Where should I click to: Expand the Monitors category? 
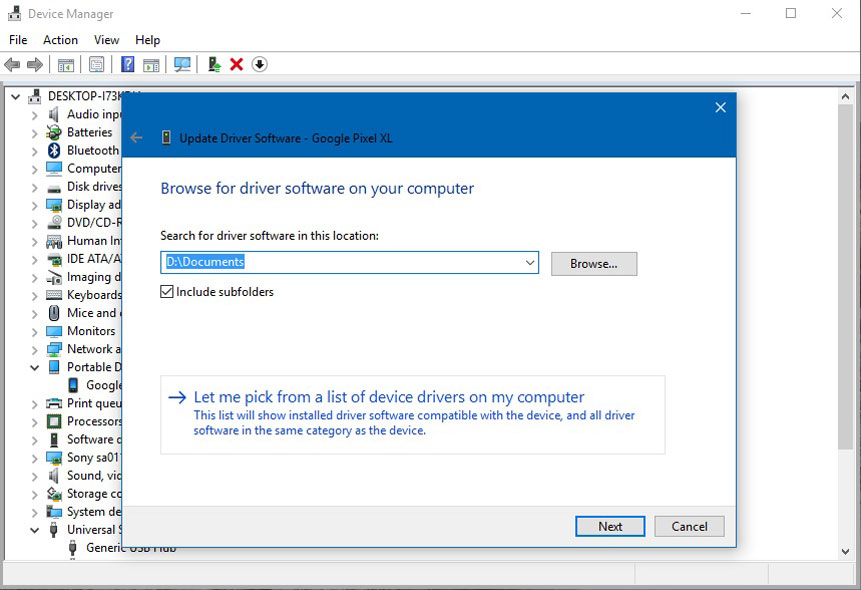tap(35, 332)
